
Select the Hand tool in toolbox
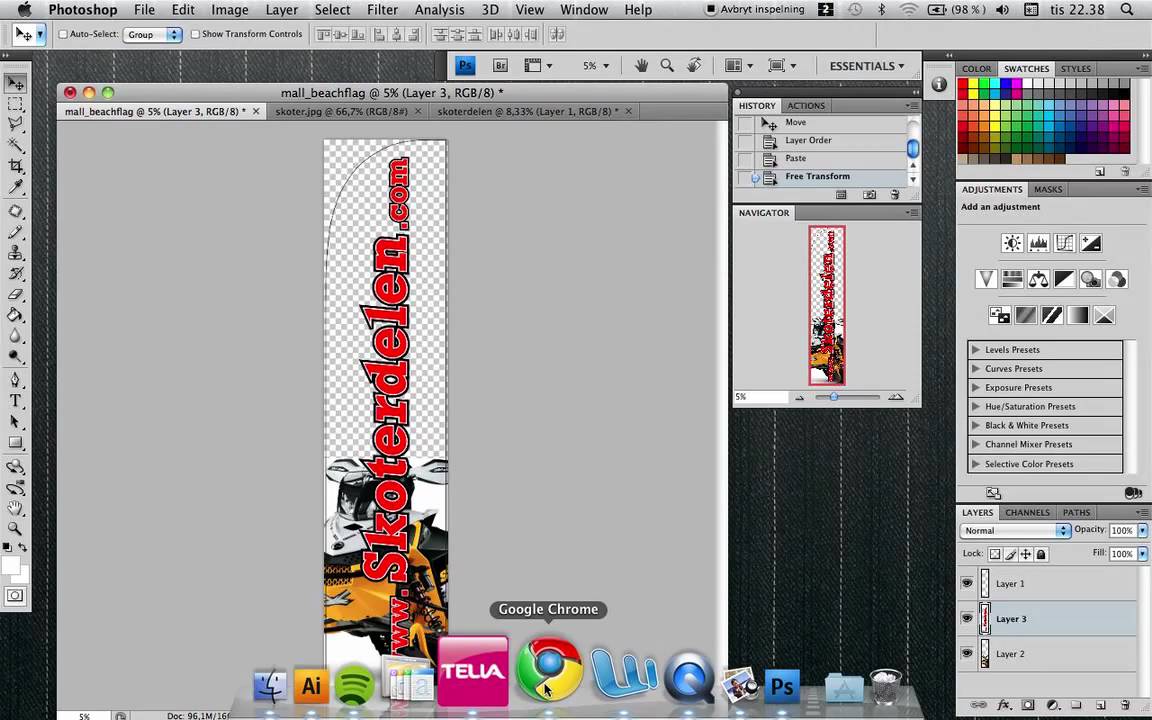(15, 508)
